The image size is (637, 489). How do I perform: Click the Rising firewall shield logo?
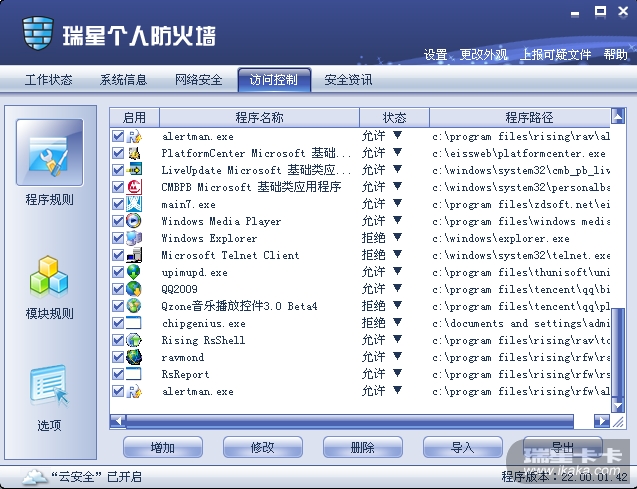[38, 33]
